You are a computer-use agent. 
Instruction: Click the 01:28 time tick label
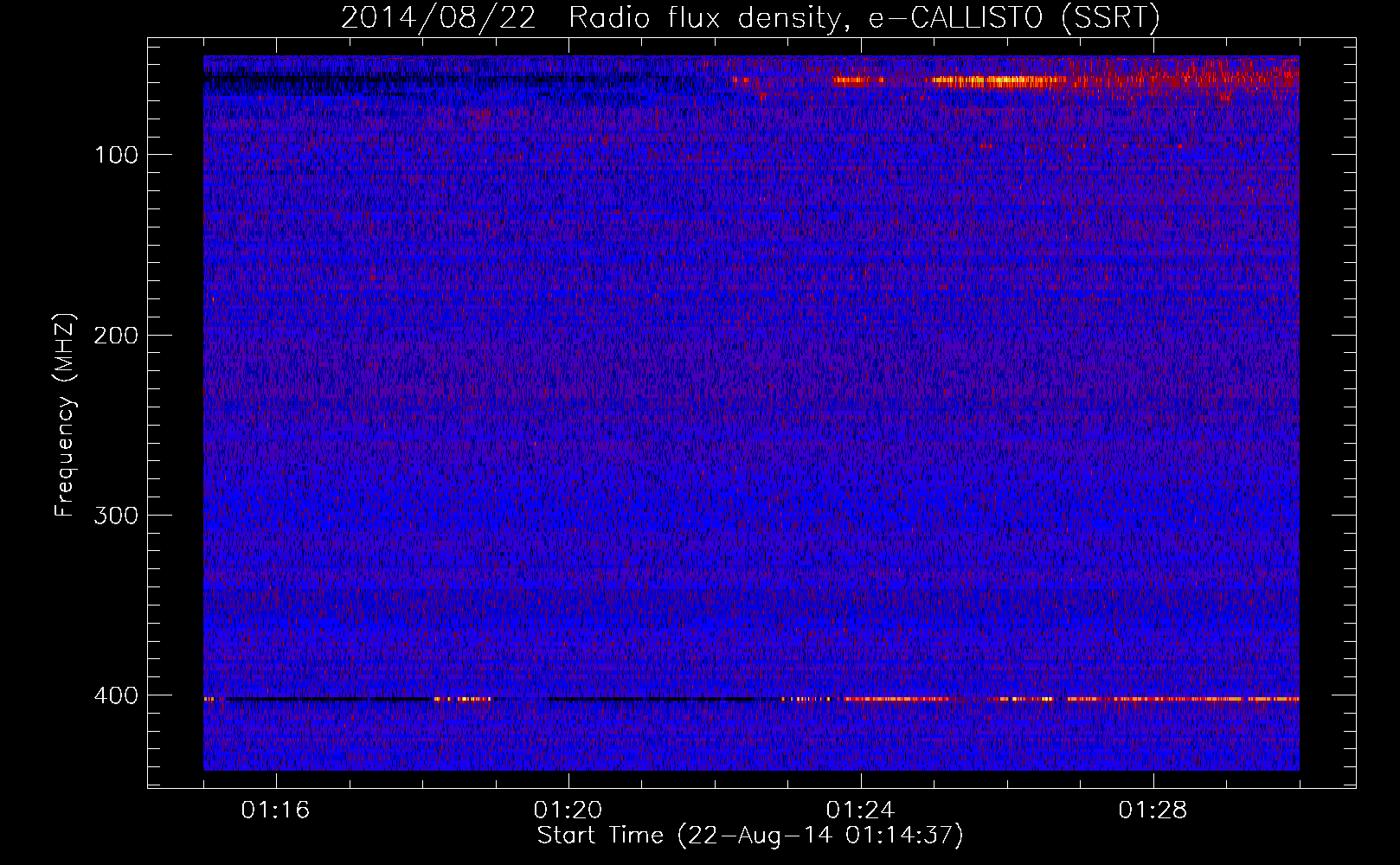pos(1153,811)
